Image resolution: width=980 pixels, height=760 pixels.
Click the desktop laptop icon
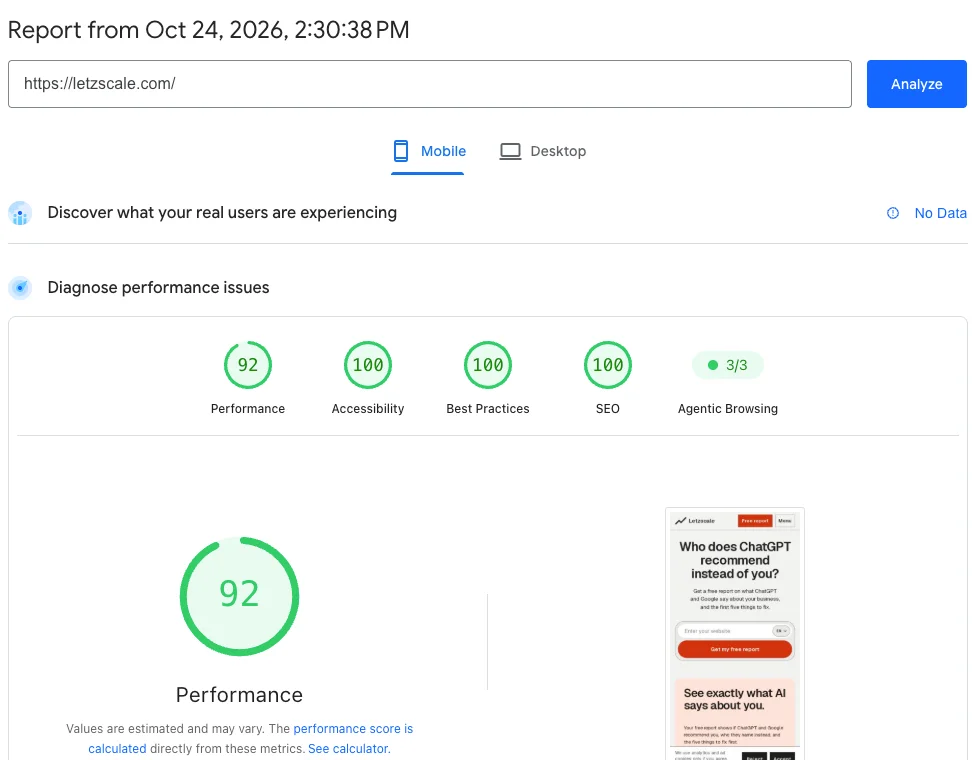510,151
